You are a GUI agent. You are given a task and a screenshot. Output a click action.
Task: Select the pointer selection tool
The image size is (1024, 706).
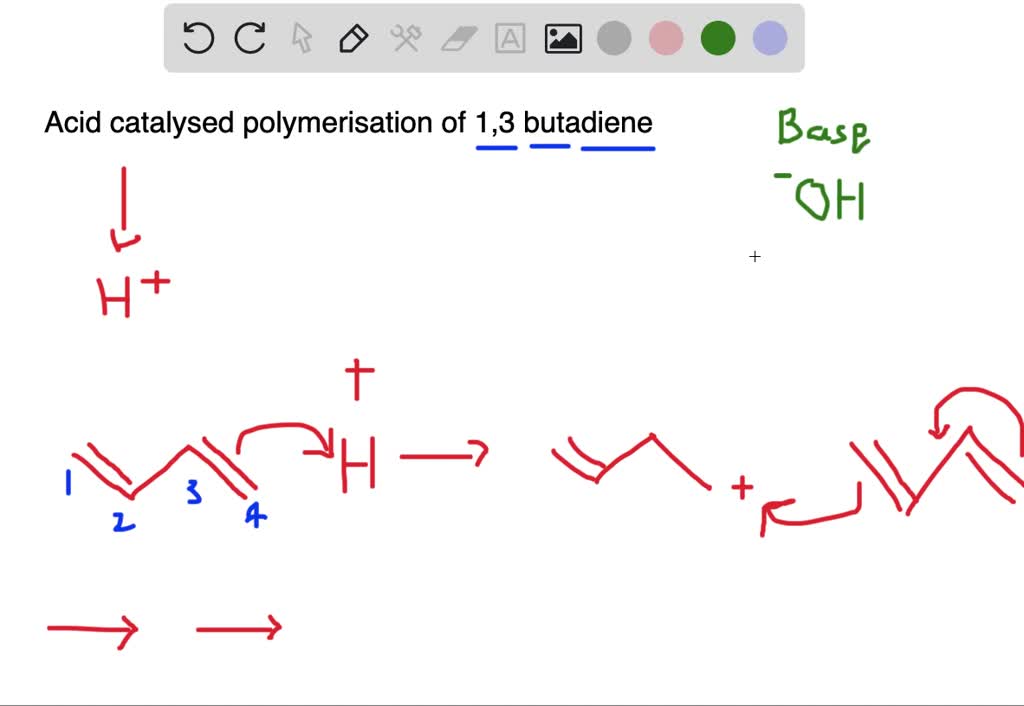coord(301,38)
